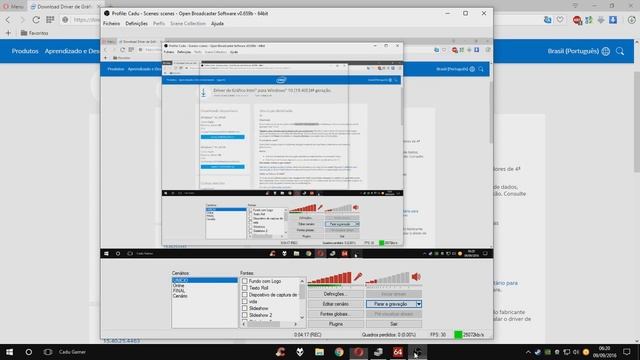Toggle the Texto Roll source checkbox

coord(245,288)
